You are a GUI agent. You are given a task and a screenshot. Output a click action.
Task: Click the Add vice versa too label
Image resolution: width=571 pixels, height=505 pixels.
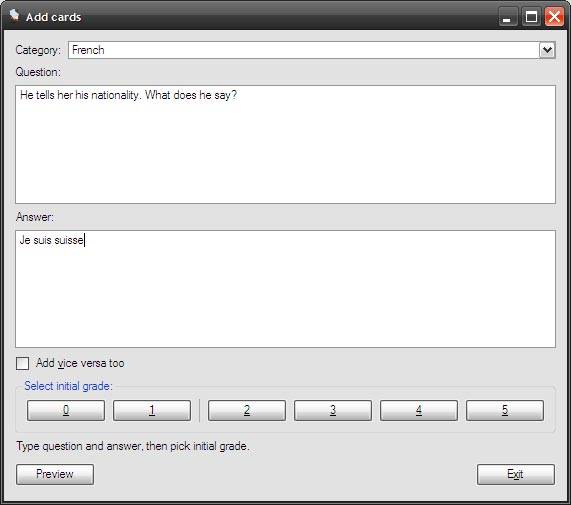point(80,363)
